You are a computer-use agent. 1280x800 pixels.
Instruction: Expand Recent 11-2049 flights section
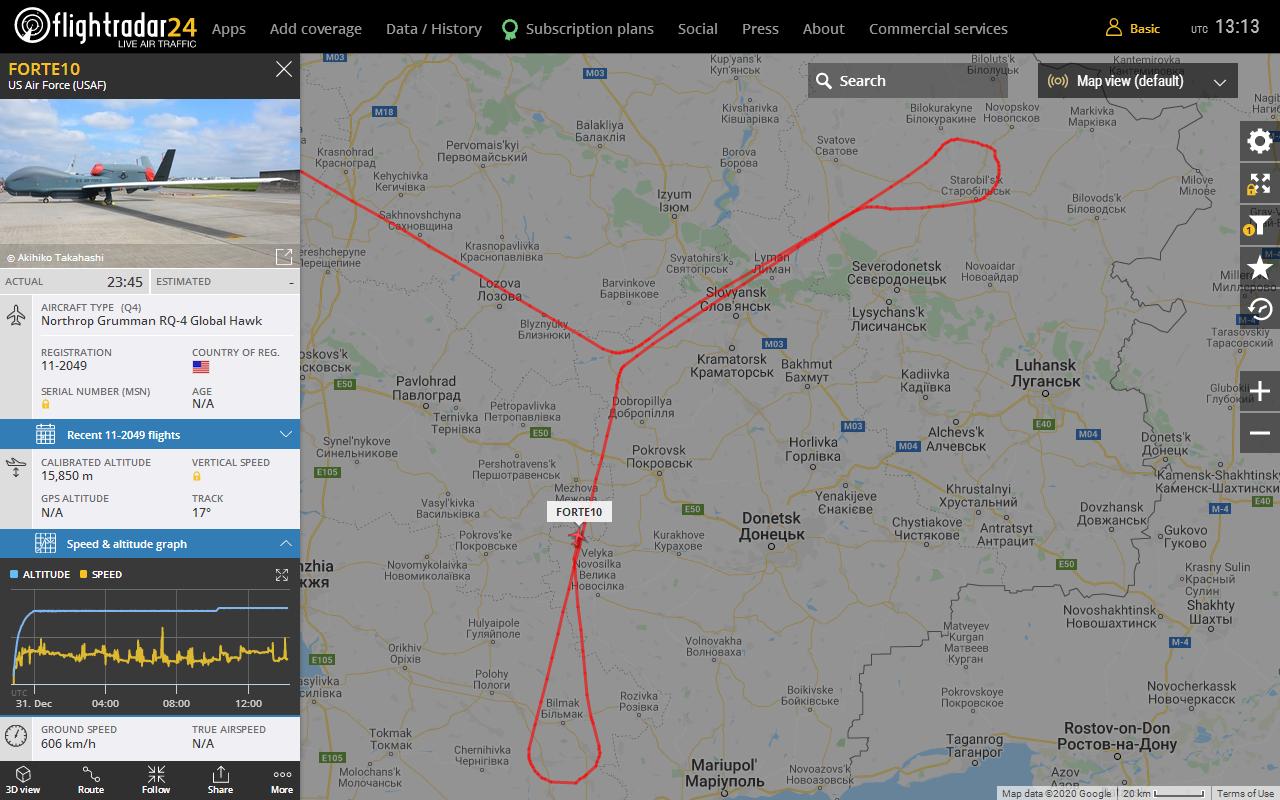150,435
